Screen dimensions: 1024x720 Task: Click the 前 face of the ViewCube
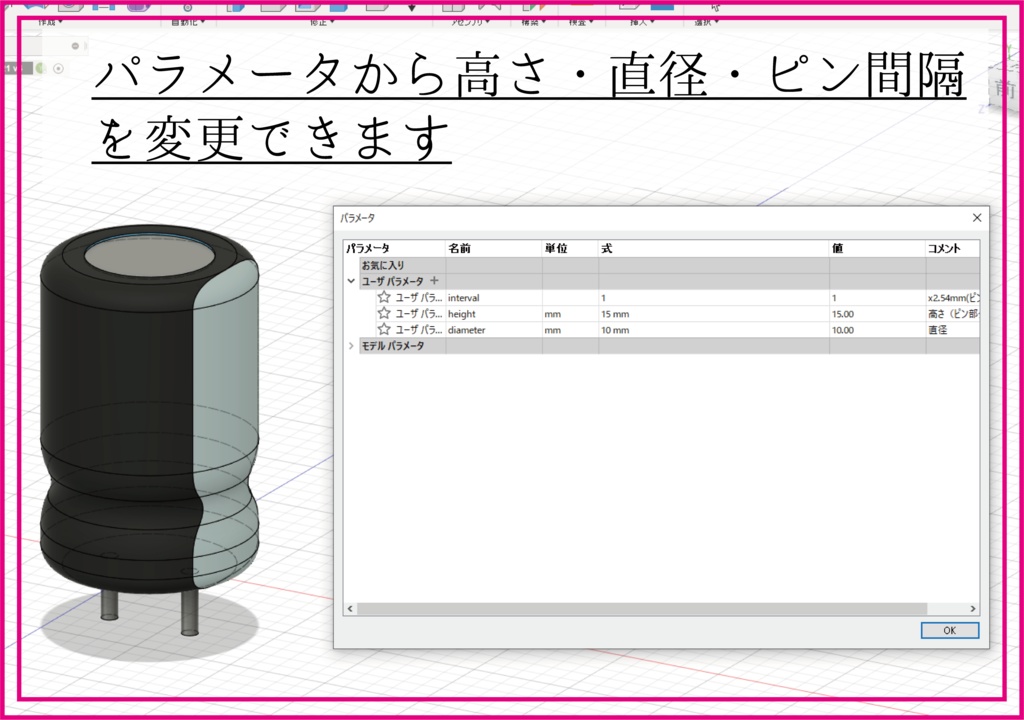[1005, 88]
